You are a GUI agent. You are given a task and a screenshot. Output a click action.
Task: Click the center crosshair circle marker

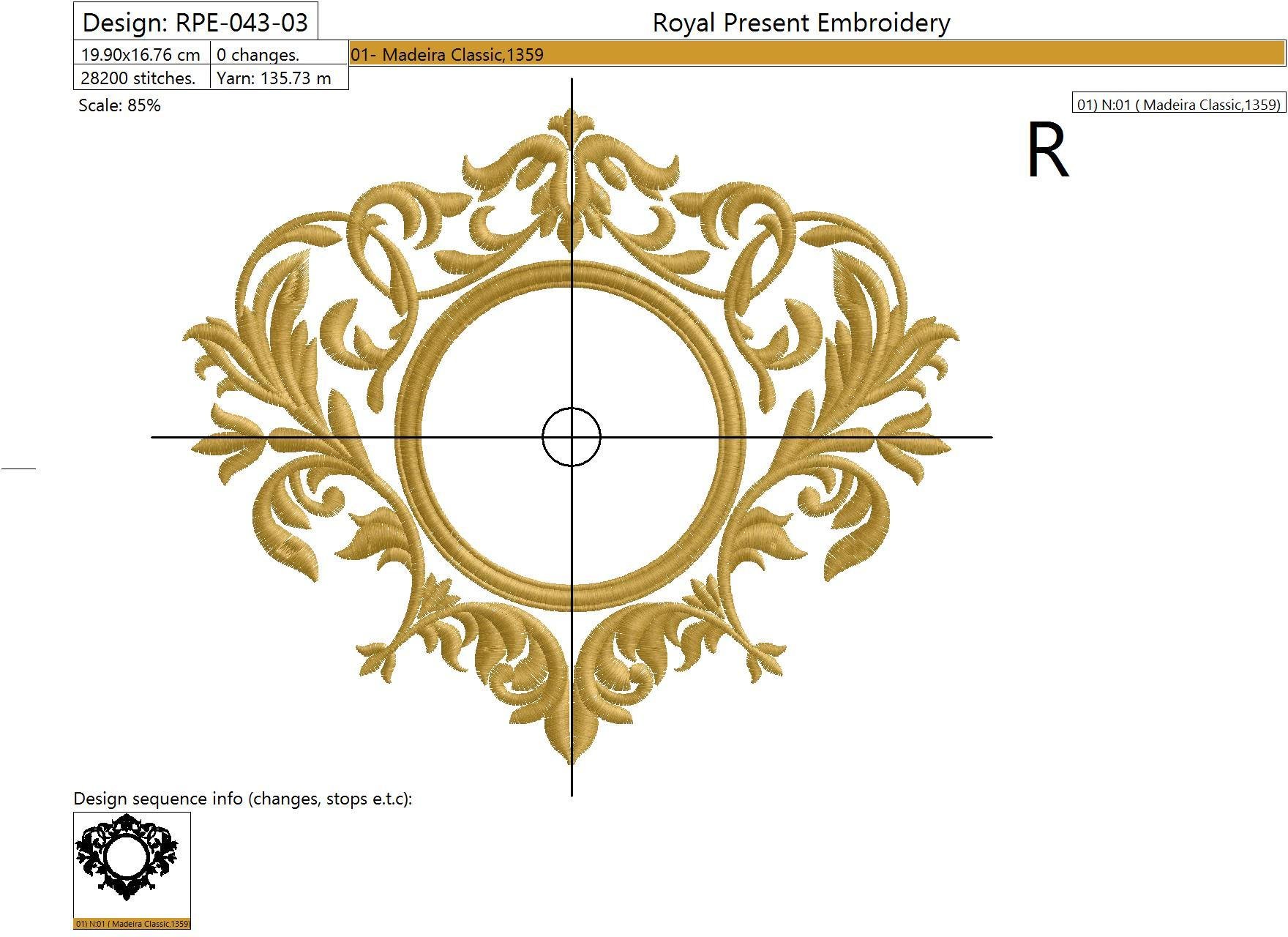click(572, 437)
